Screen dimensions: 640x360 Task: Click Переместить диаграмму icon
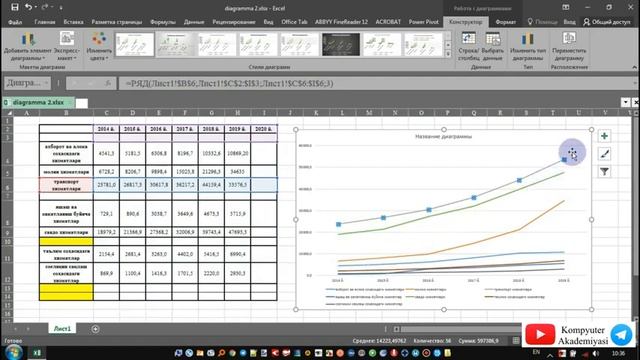[569, 39]
